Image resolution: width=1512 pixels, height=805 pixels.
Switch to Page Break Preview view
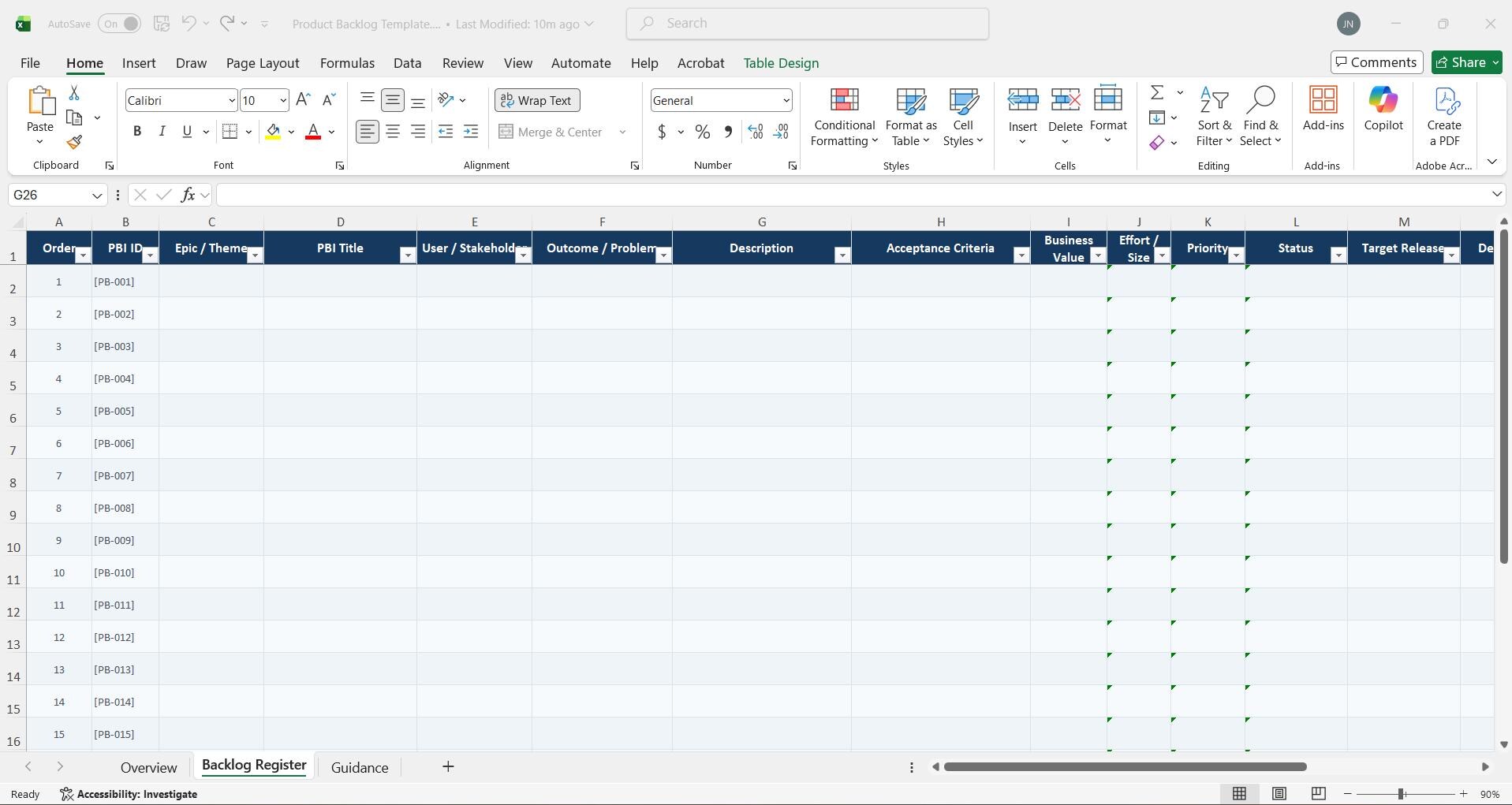1318,794
